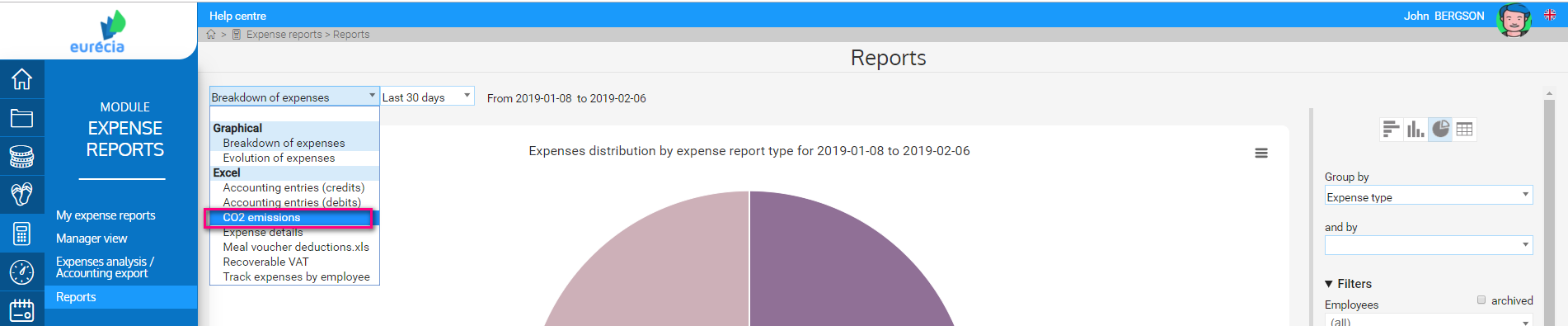Click the breadcrumb home icon
The height and width of the screenshot is (326, 1568).
[x=211, y=35]
